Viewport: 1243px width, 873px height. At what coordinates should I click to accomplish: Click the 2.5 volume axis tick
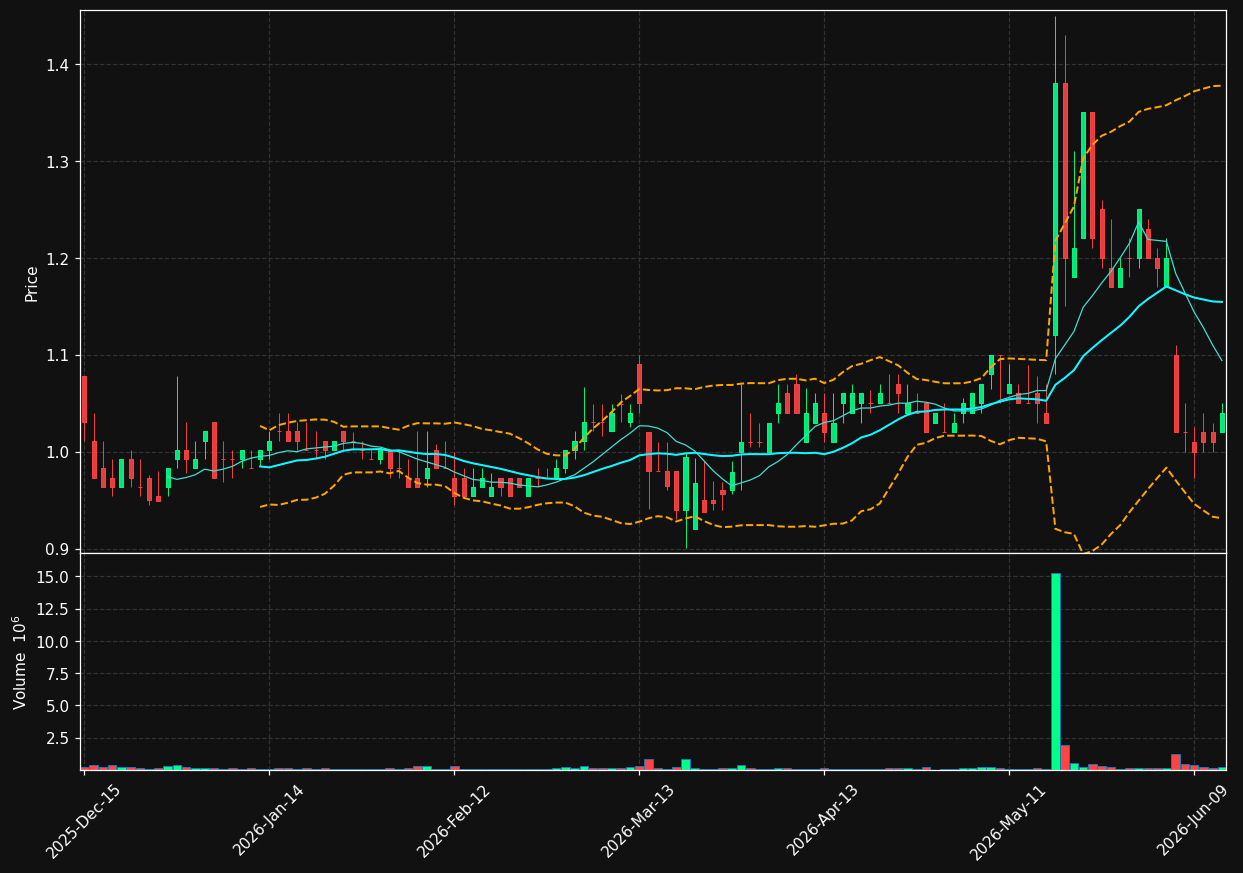click(x=58, y=738)
